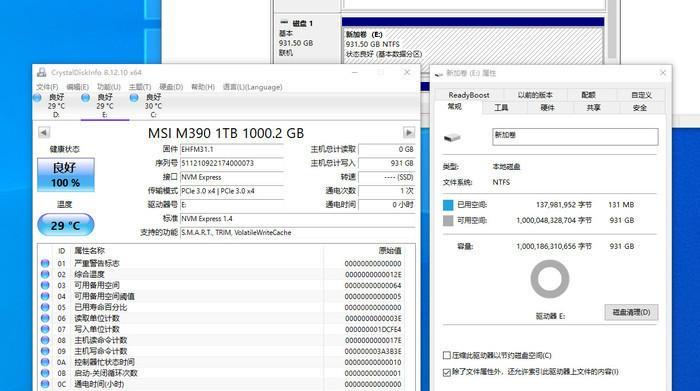This screenshot has height=391, width=700.
Task: Switch to the 常规 tab
Action: pos(455,106)
